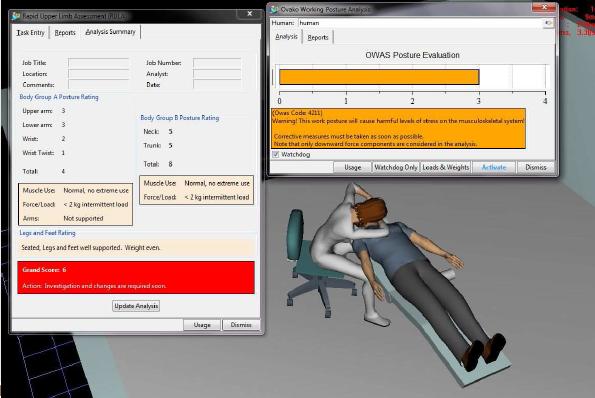Open the Loads & Weights dialog
The height and width of the screenshot is (398, 595).
click(445, 167)
